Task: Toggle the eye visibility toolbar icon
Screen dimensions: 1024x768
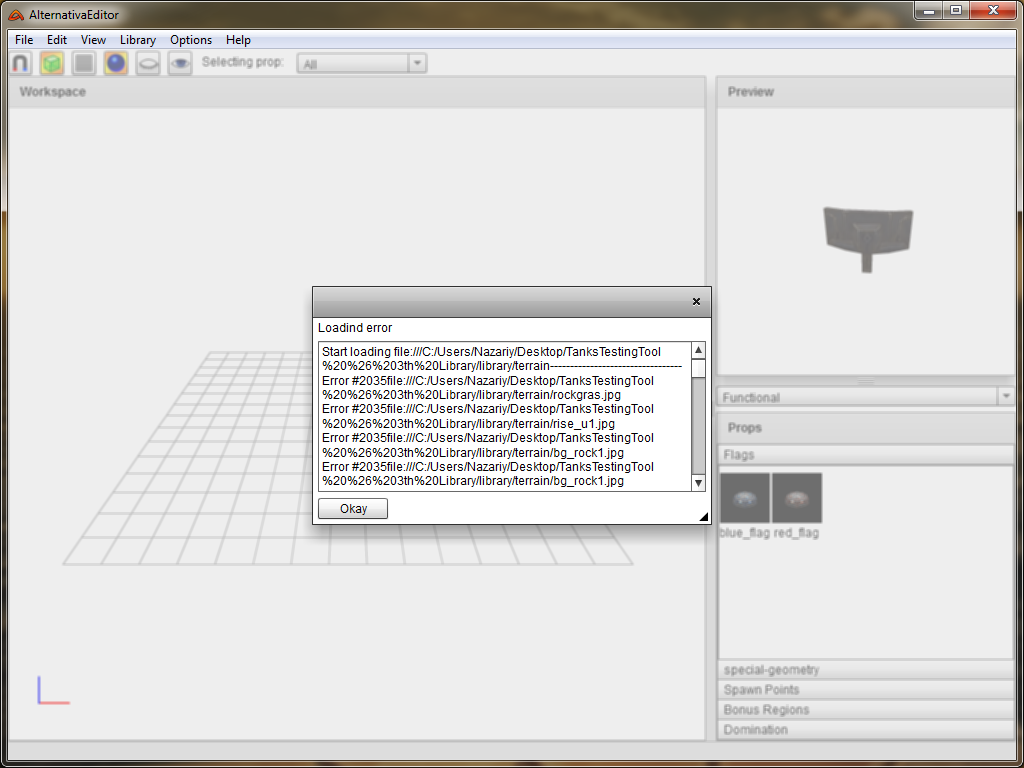Action: [x=180, y=63]
